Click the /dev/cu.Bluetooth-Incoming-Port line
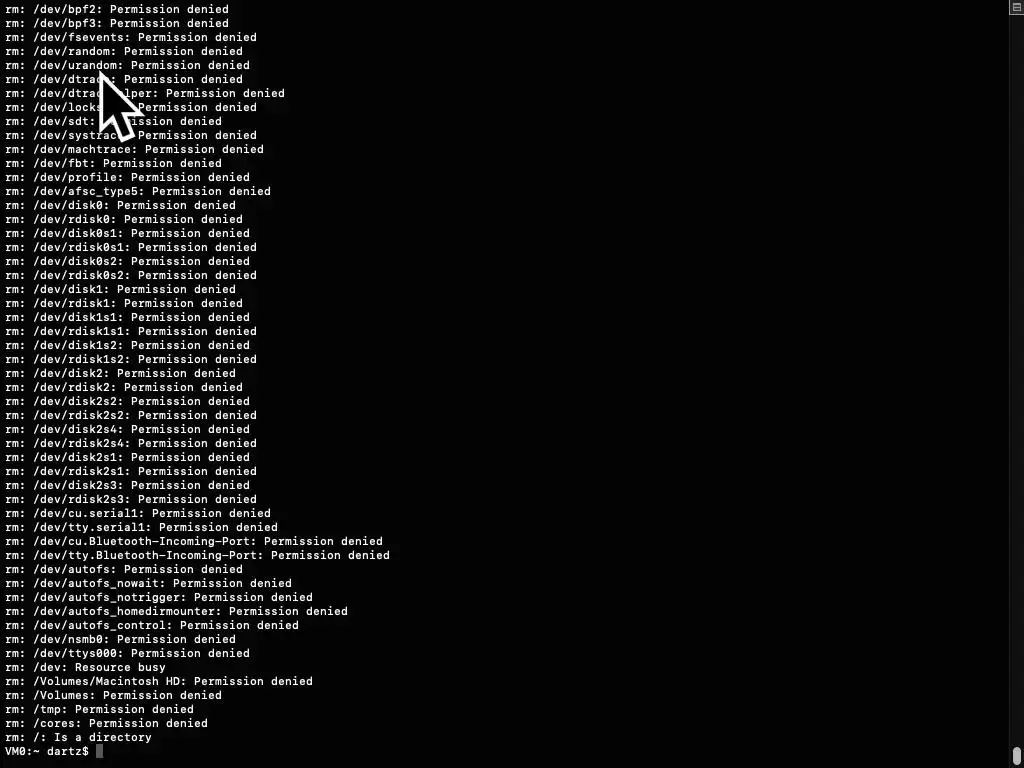 pyautogui.click(x=194, y=541)
